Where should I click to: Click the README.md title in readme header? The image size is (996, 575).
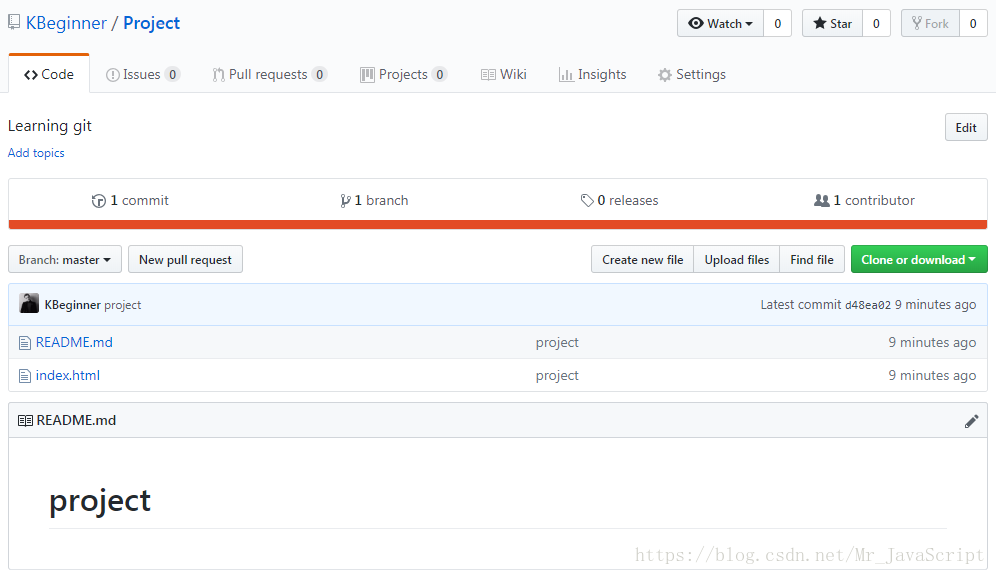[x=76, y=421]
